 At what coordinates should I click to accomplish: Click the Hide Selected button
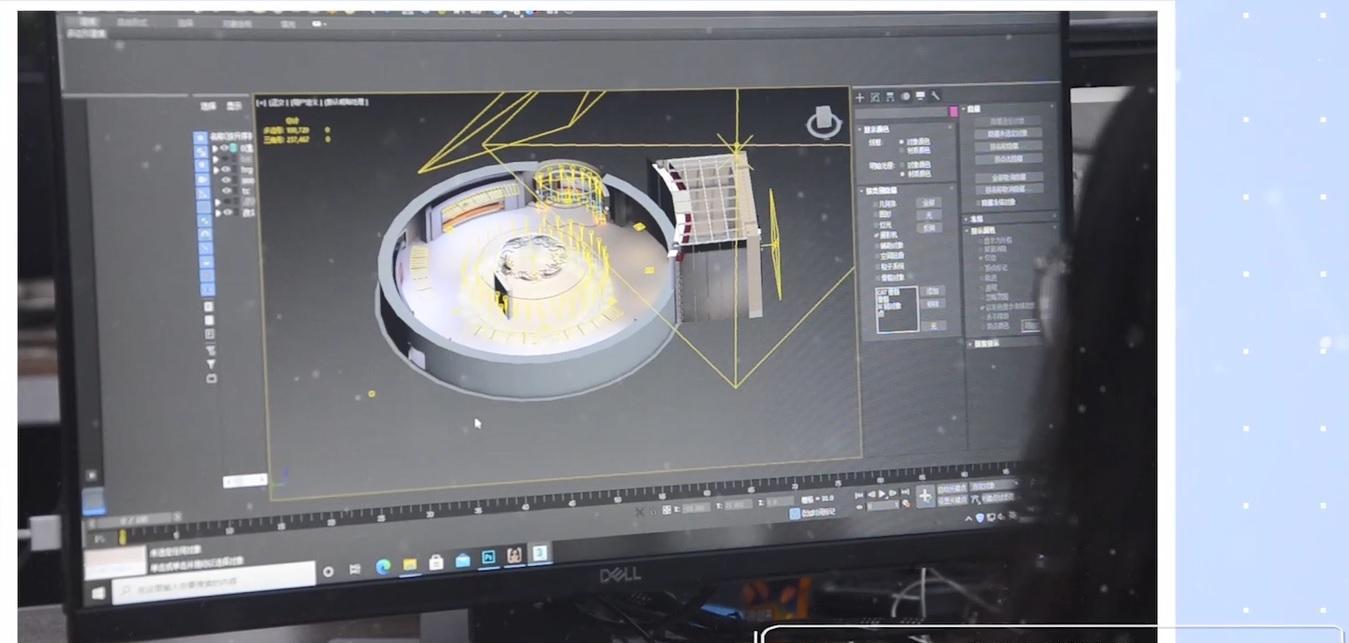click(x=1008, y=120)
